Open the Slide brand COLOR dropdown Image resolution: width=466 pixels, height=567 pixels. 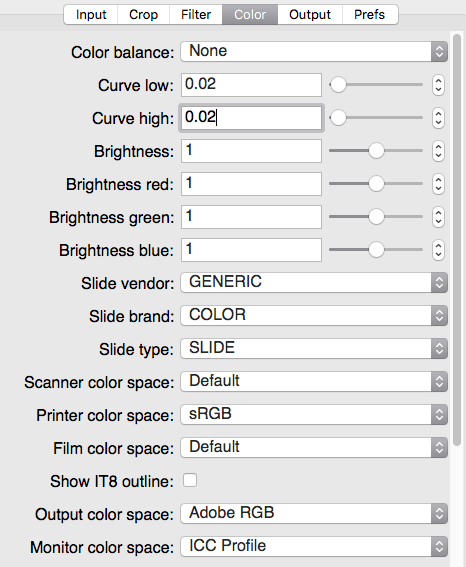tap(314, 315)
